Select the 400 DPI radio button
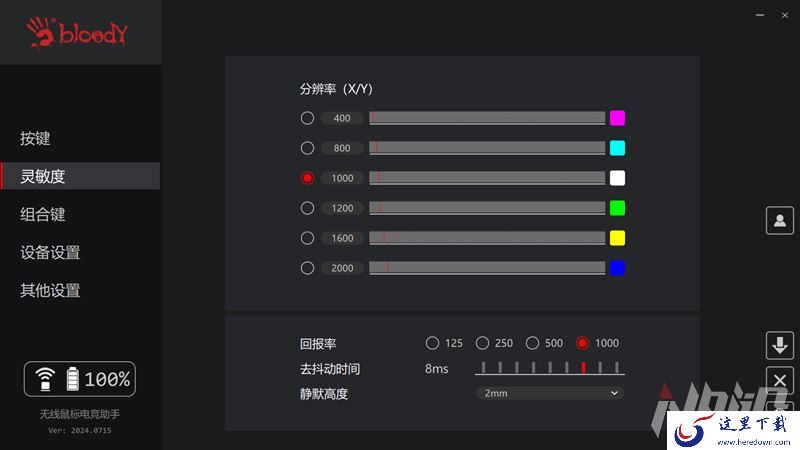 307,118
